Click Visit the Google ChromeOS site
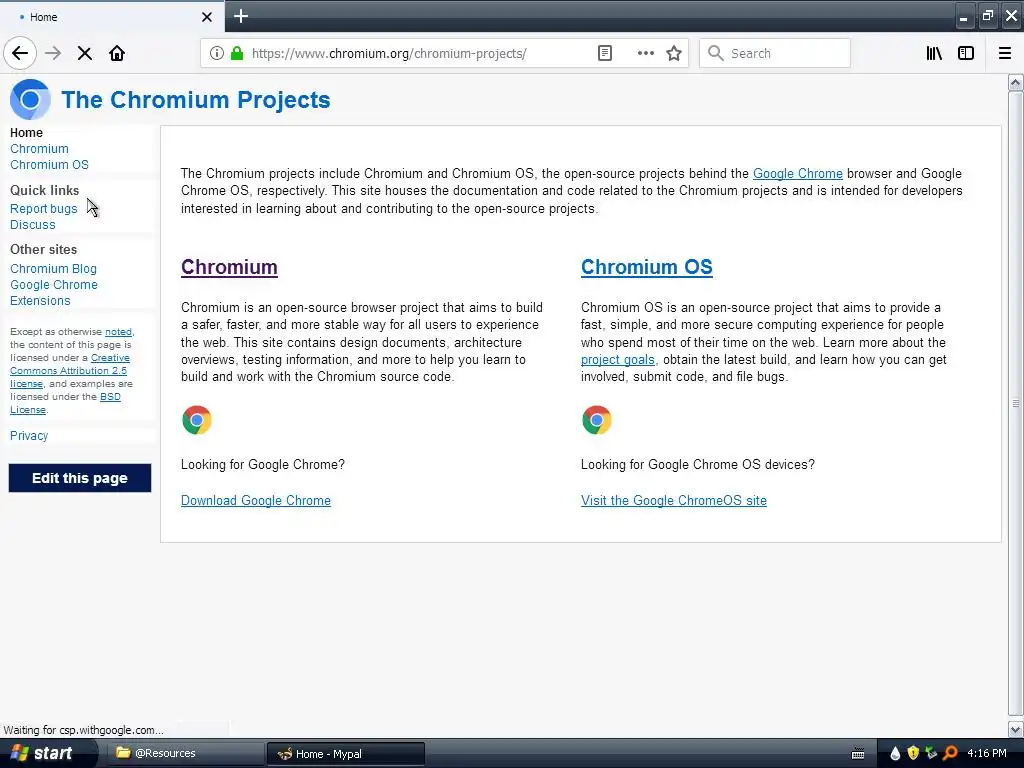Image resolution: width=1024 pixels, height=768 pixels. [x=674, y=500]
